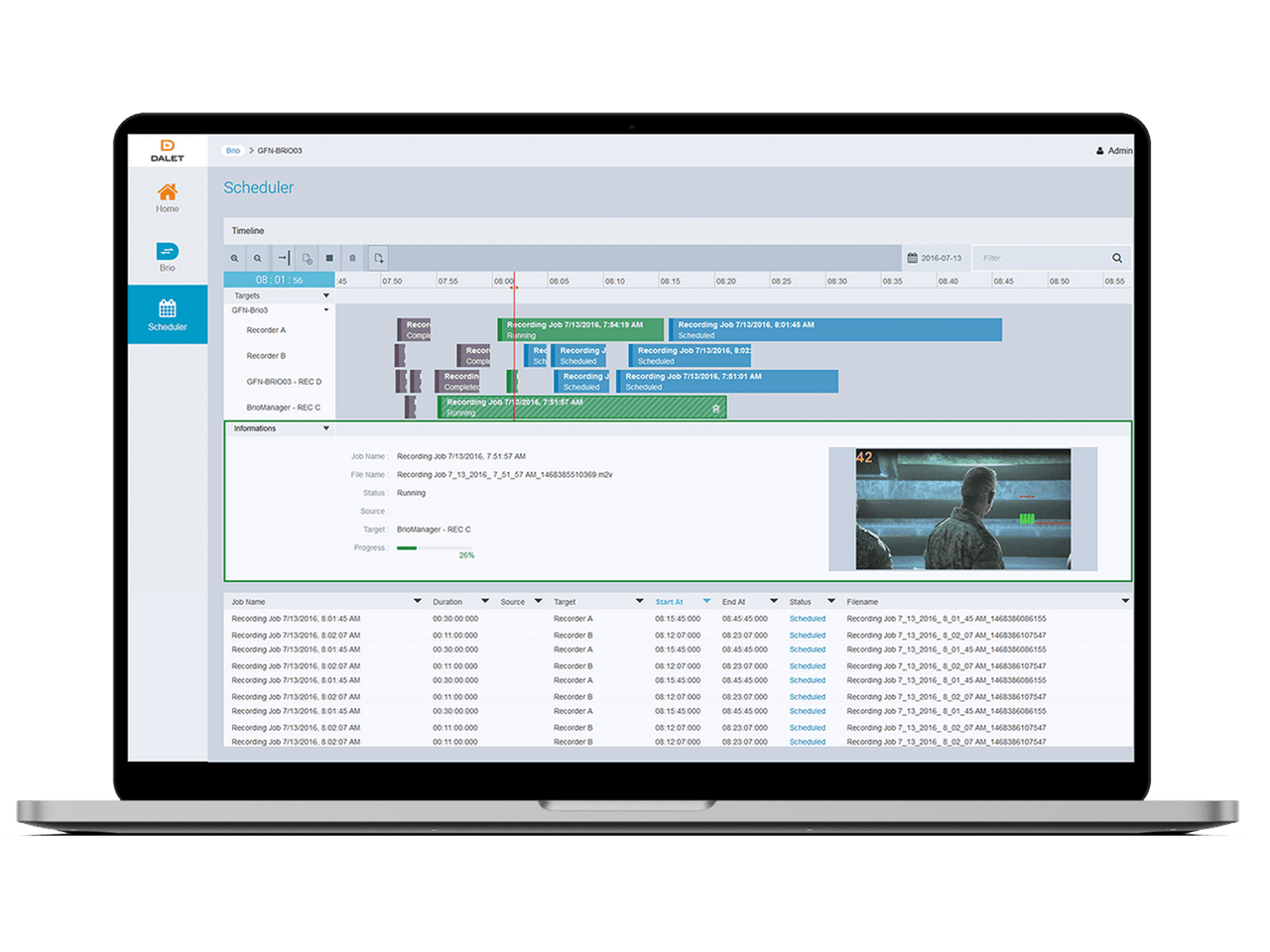
Task: Click the search magnifier in Filter box
Action: tap(1117, 258)
